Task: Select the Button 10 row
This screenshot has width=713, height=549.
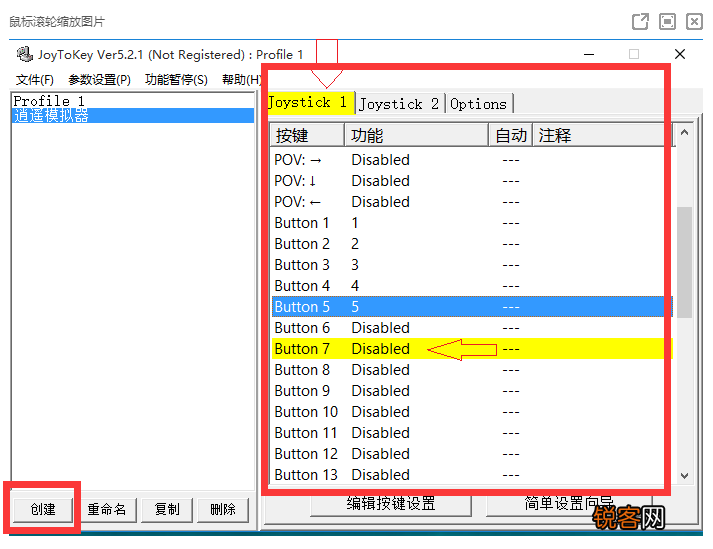Action: (x=472, y=412)
